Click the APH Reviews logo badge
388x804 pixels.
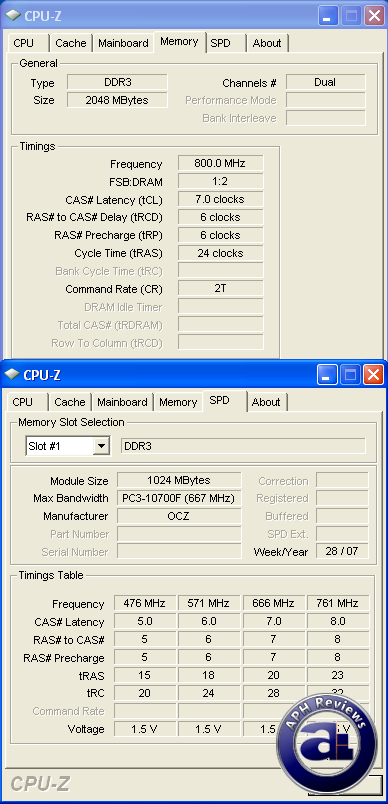coord(327,738)
